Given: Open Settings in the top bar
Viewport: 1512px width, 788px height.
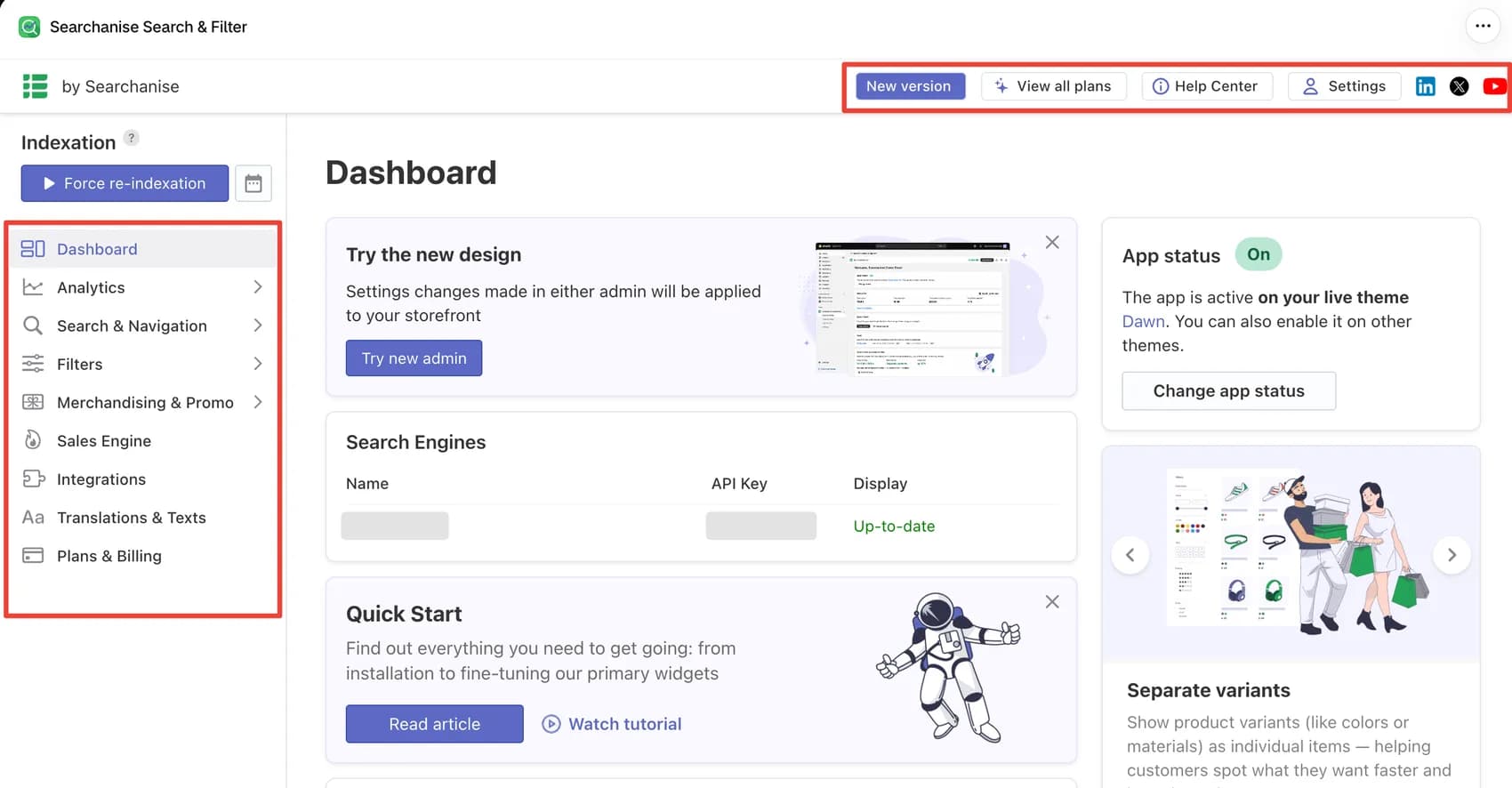Looking at the screenshot, I should coord(1344,86).
